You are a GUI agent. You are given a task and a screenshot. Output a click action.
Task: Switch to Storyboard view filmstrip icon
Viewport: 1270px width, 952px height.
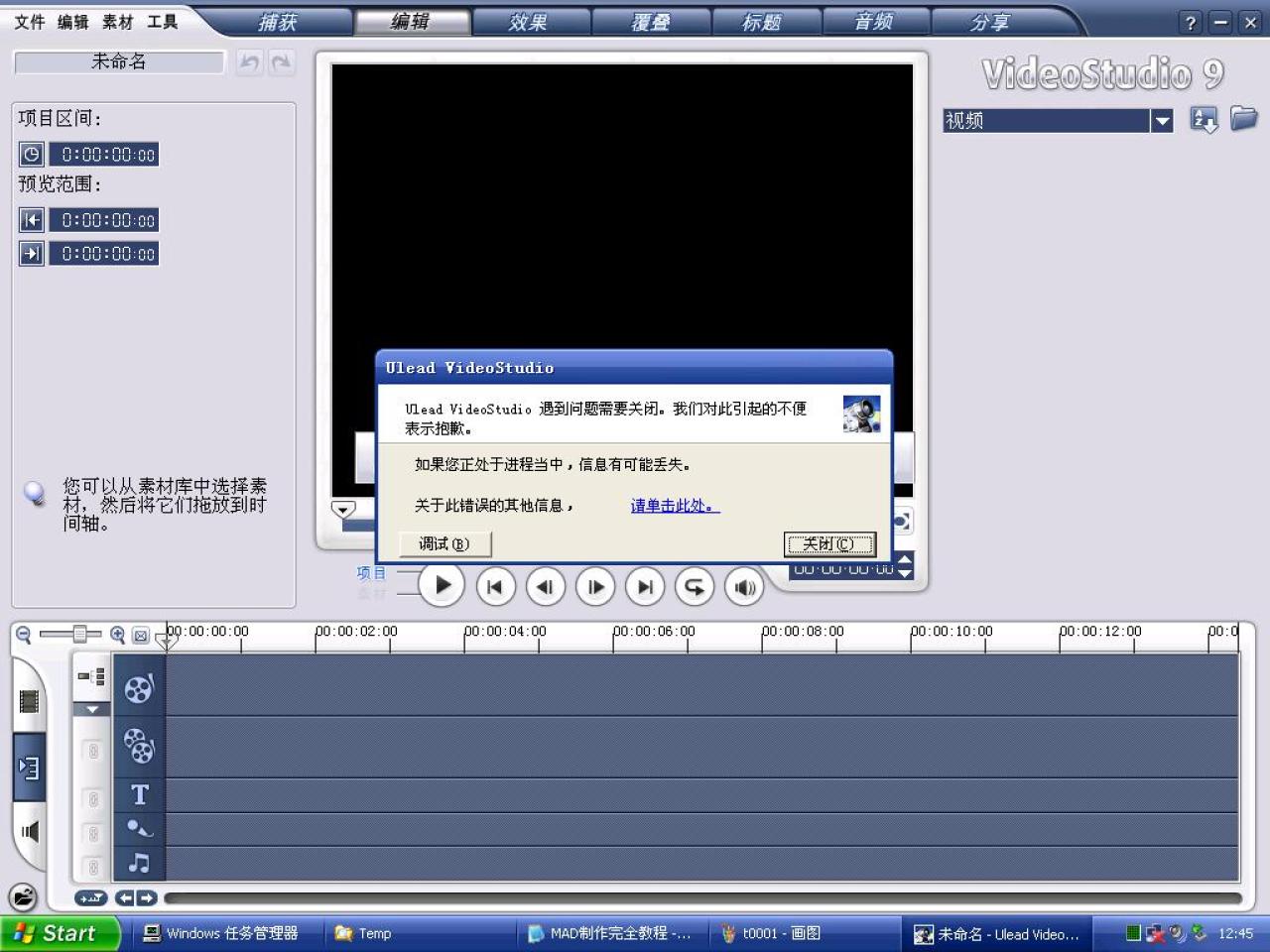[29, 702]
